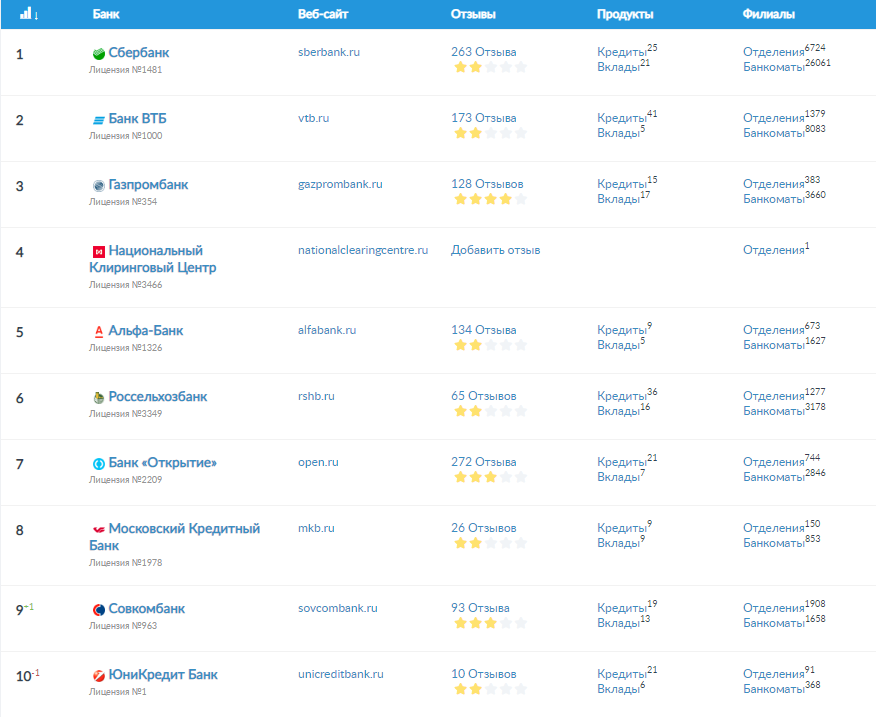Open Otkritie's Банкоматы link
876x717 pixels.
click(774, 477)
